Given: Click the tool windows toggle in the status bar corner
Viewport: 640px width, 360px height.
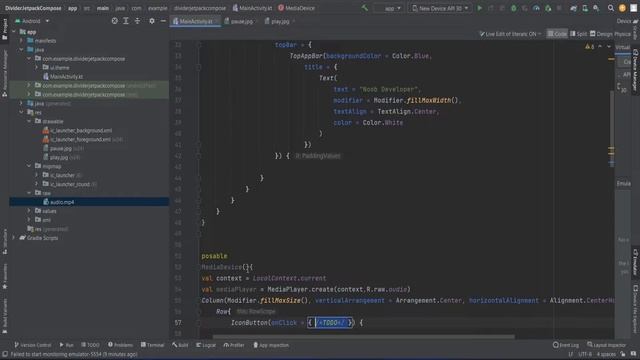Looking at the screenshot, I should [x=5, y=354].
